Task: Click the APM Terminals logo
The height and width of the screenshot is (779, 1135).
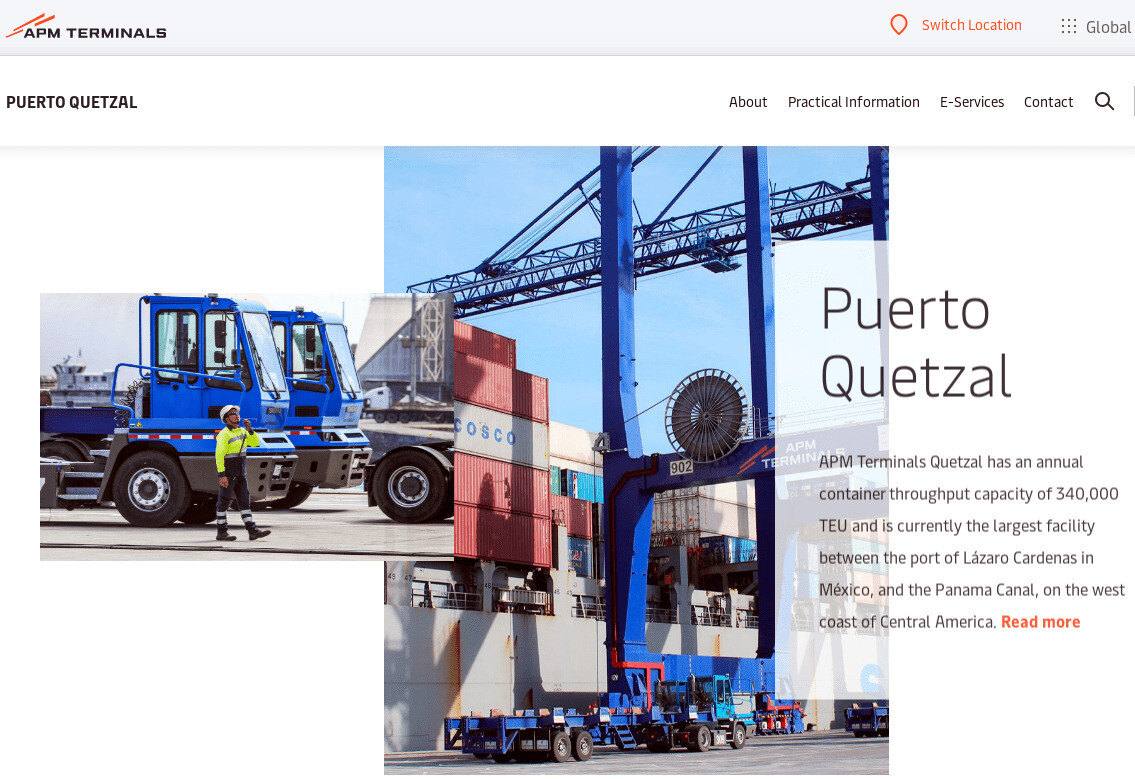Action: click(x=86, y=27)
